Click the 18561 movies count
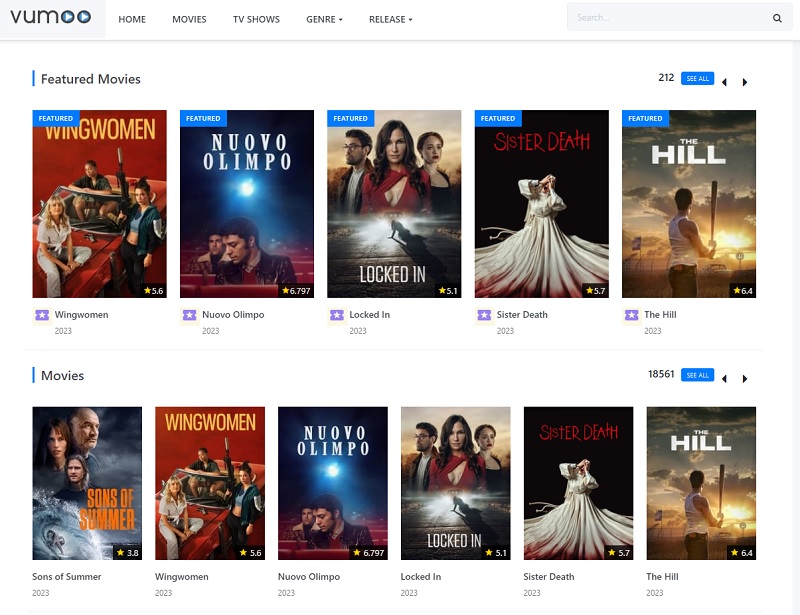Viewport: 800px width, 615px height. (x=661, y=374)
